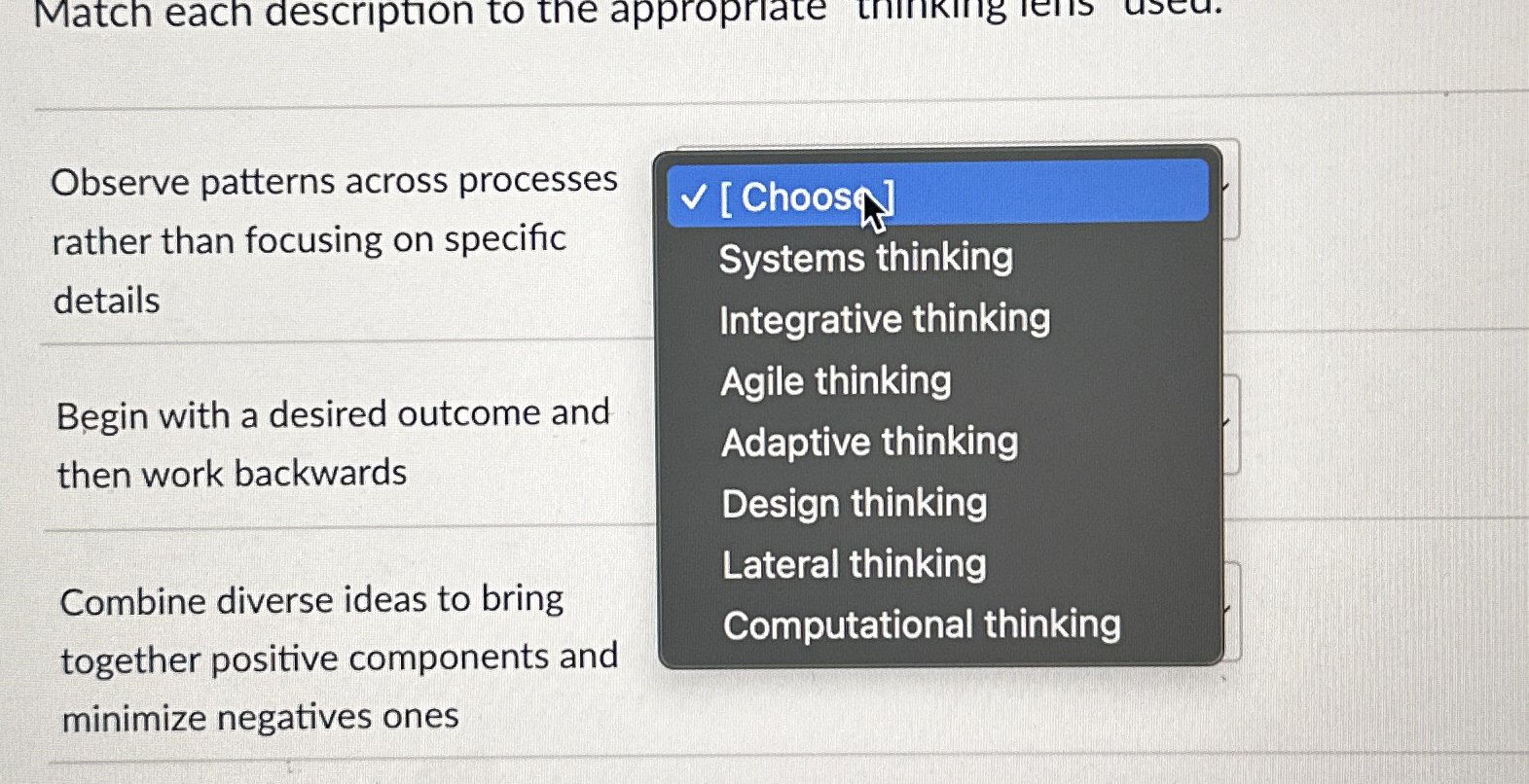Click the description "Observe patterns across processes"
Viewport: 1529px width, 784px height.
334,181
